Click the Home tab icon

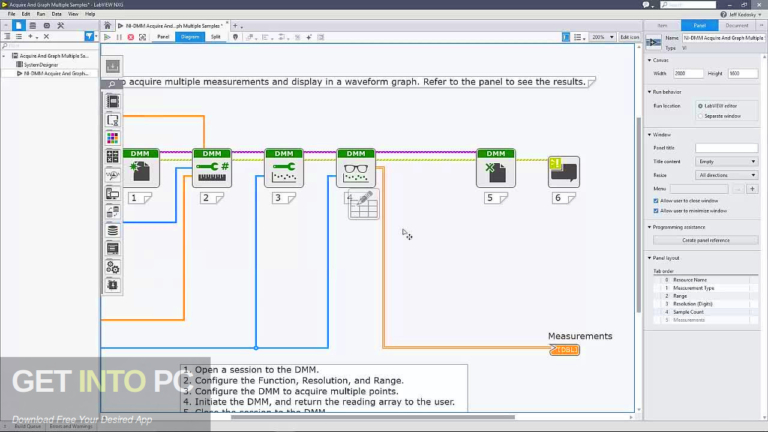(107, 25)
